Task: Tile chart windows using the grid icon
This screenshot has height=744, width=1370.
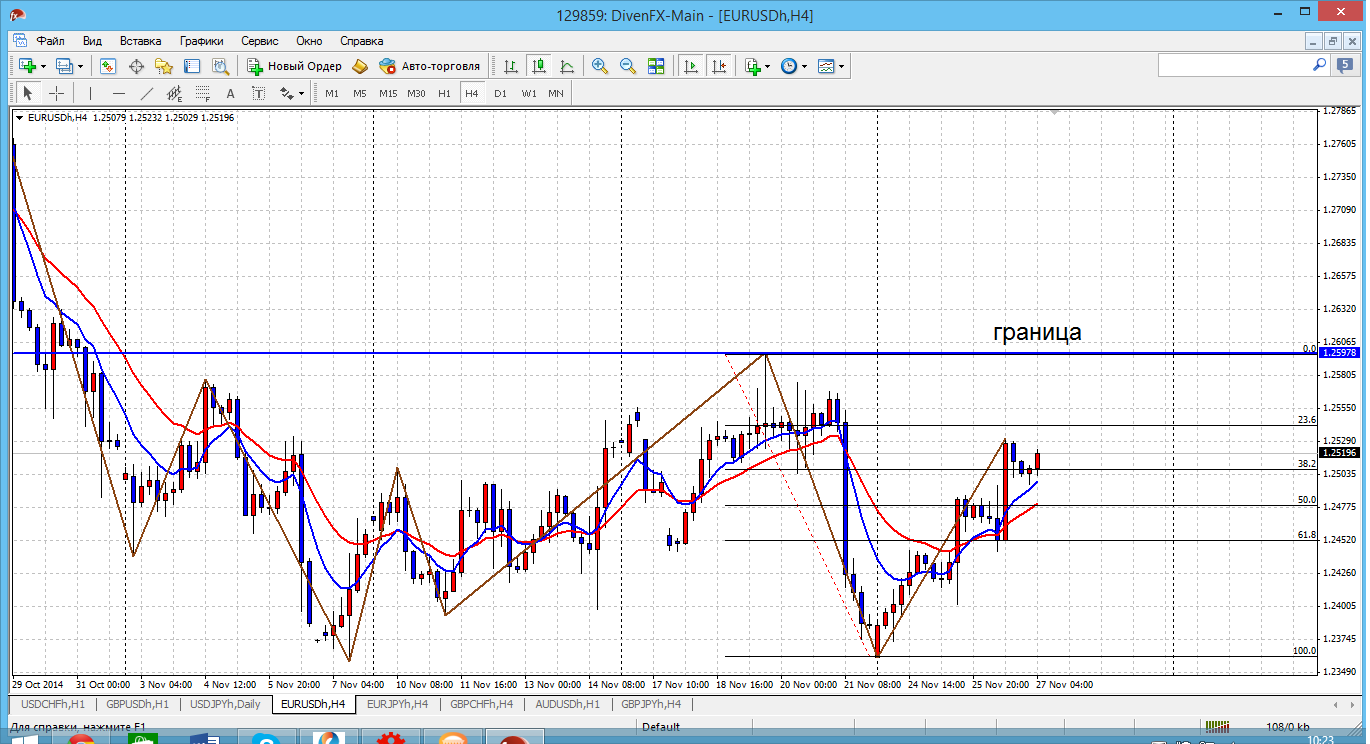Action: 656,66
